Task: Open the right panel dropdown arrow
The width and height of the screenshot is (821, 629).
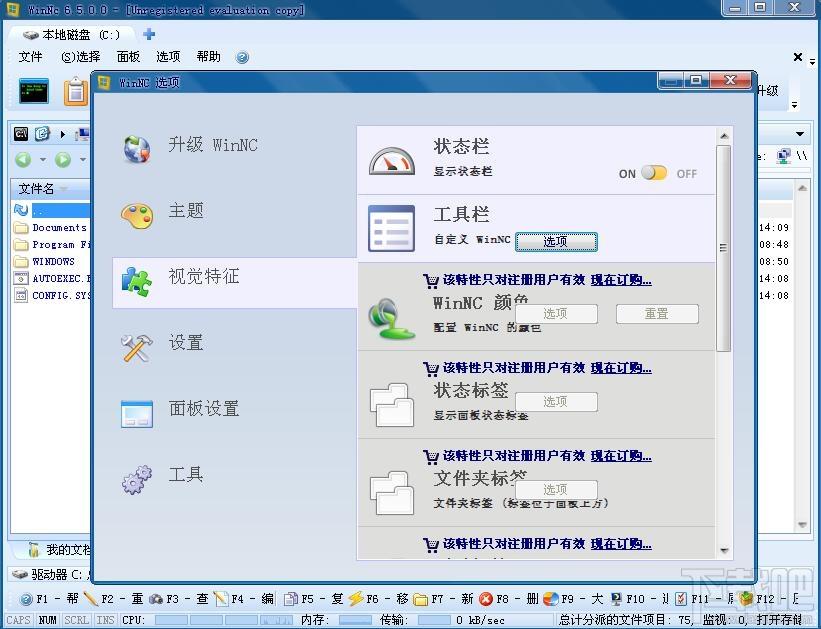Action: click(x=800, y=134)
